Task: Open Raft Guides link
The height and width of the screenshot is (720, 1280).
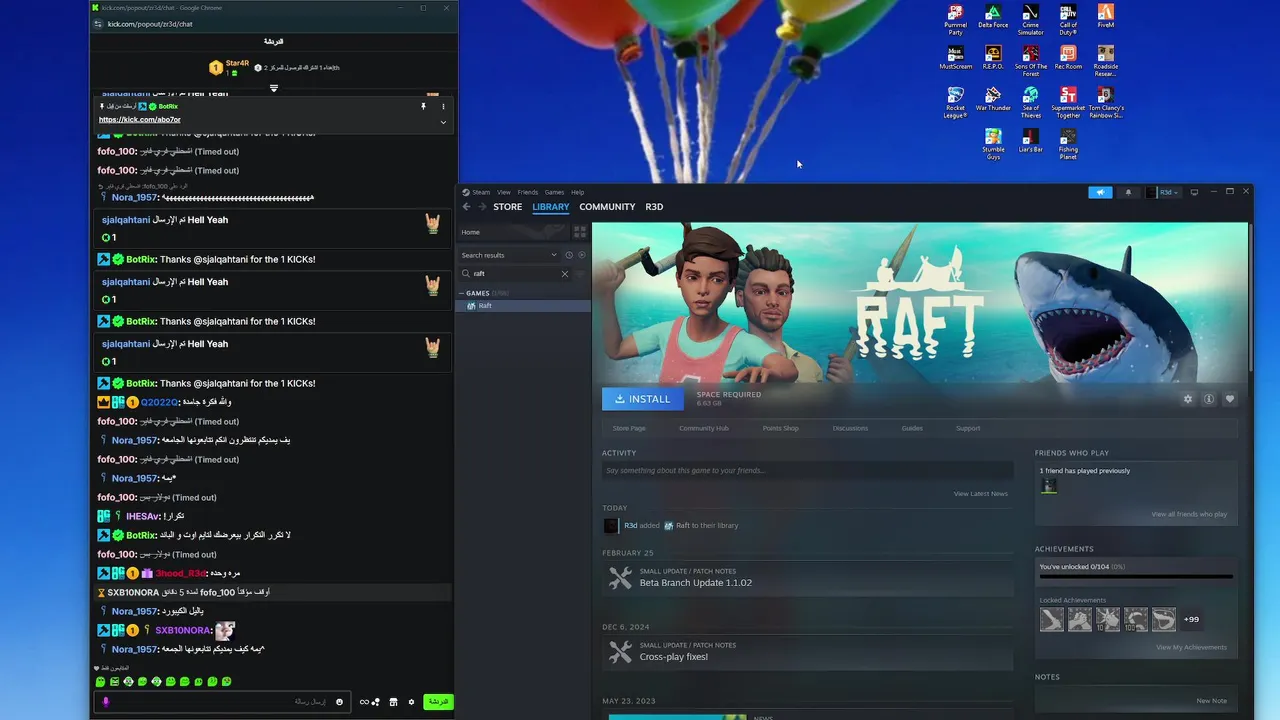Action: coord(912,428)
